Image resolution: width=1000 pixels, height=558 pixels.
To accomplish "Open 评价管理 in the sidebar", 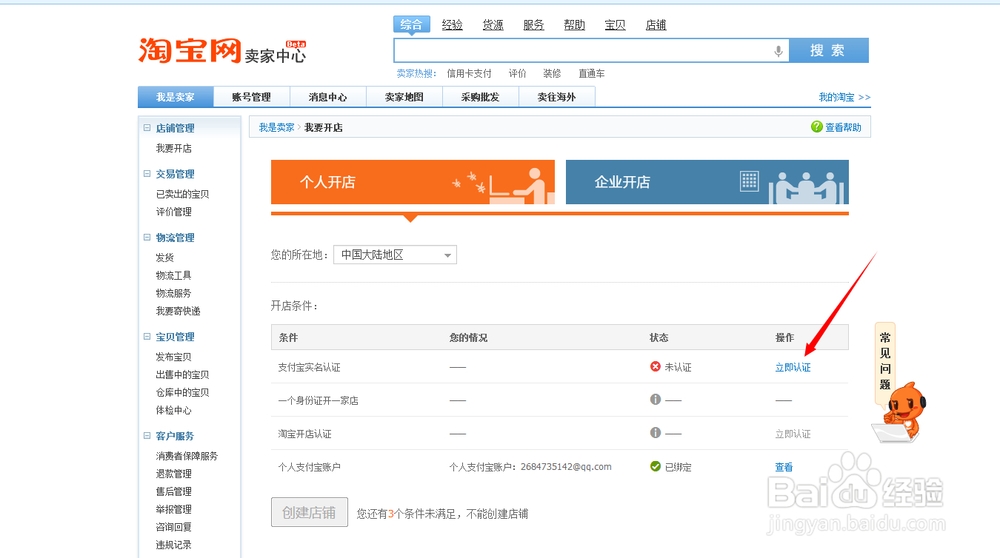I will click(x=173, y=212).
